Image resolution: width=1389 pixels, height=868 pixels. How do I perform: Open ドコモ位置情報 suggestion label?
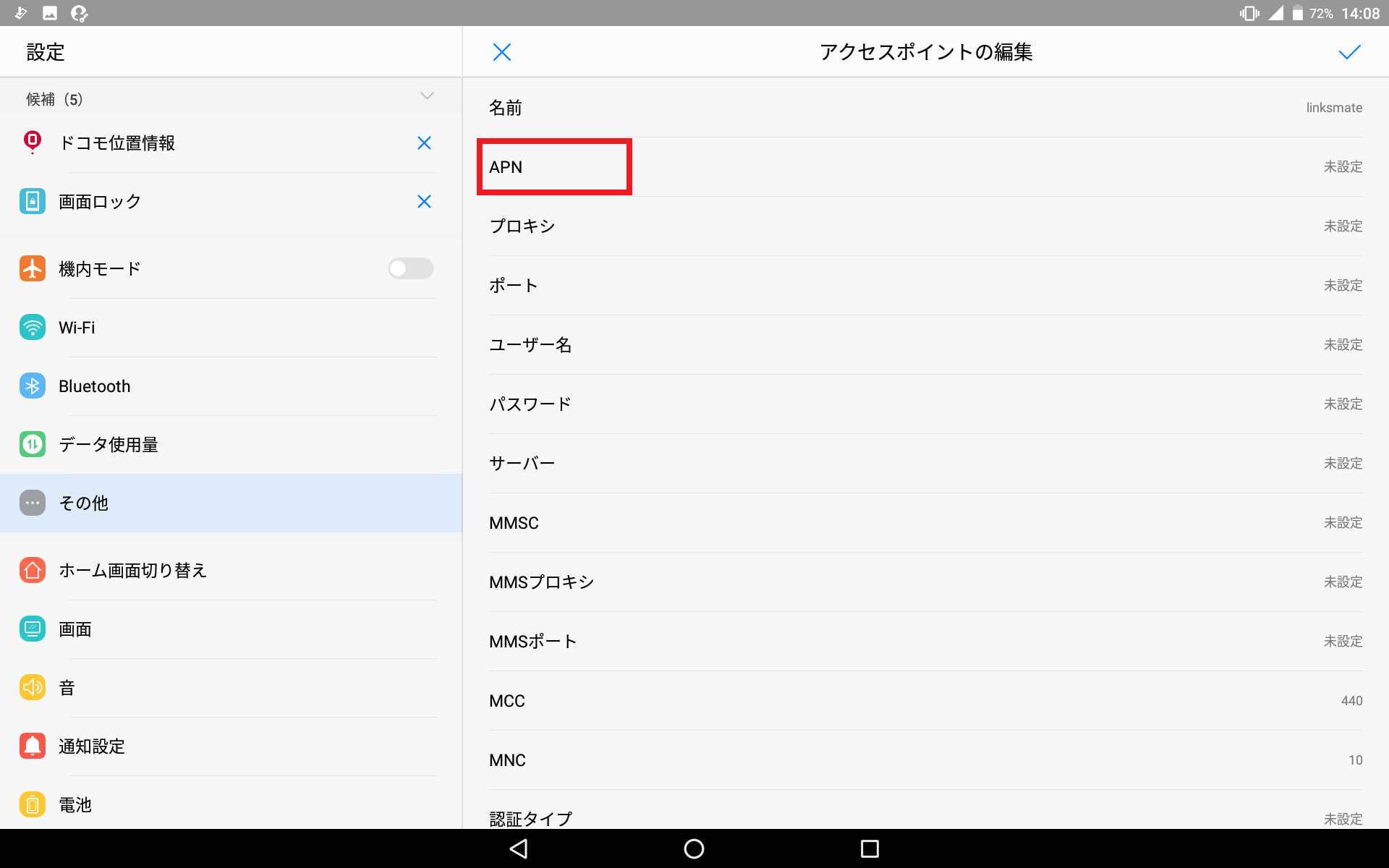pos(116,143)
